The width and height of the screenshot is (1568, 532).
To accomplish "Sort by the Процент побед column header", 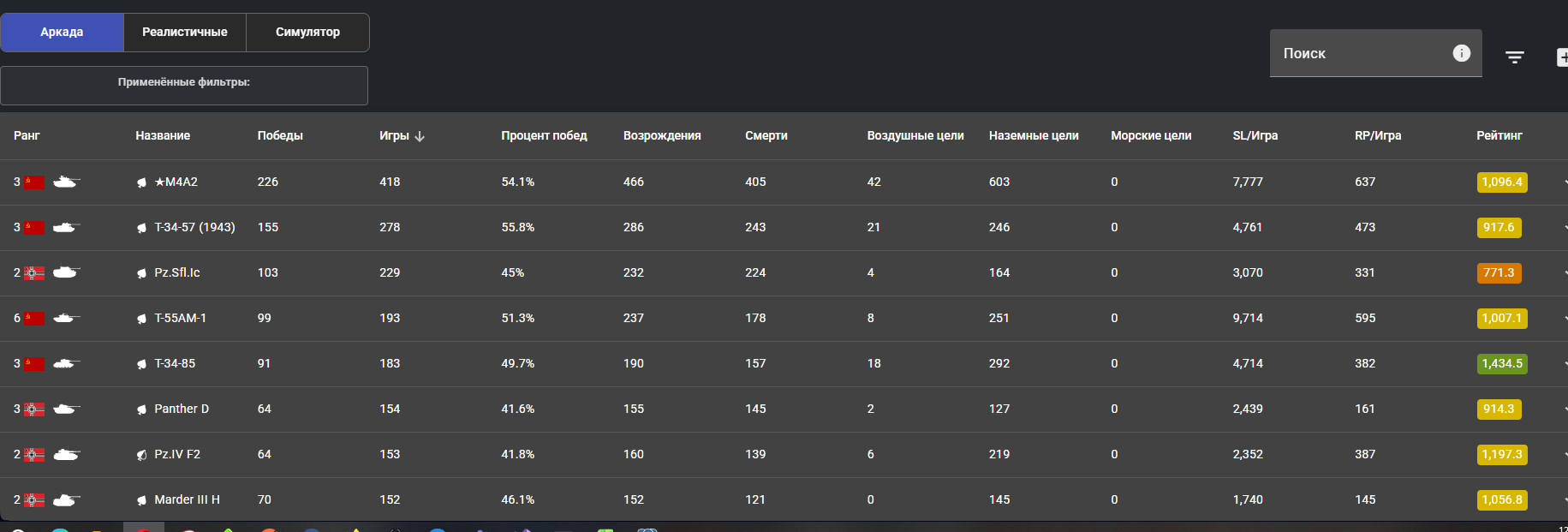I will [544, 136].
